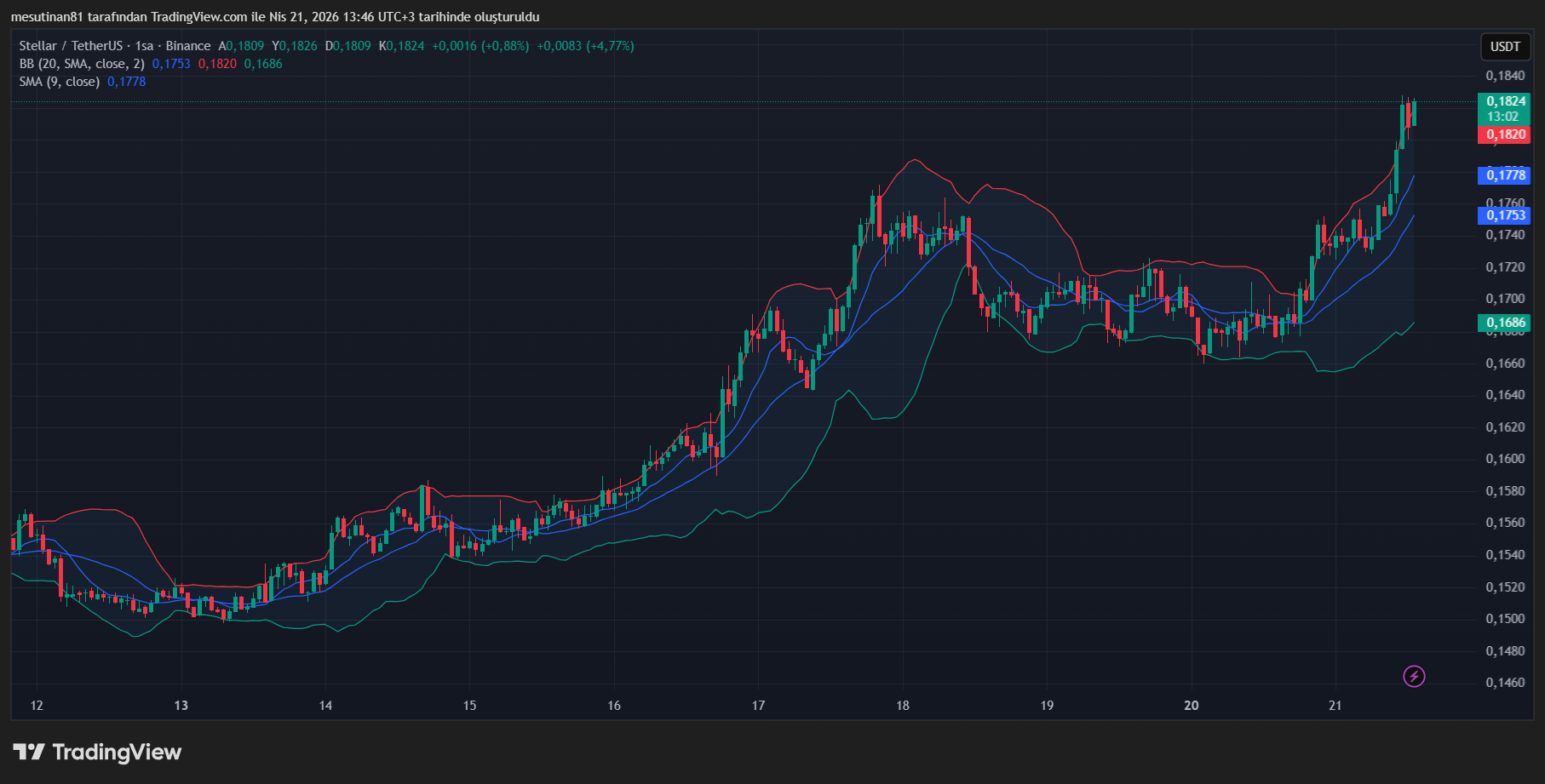Click the 13:02 countdown timer label
The height and width of the screenshot is (784, 1545).
pyautogui.click(x=1504, y=117)
